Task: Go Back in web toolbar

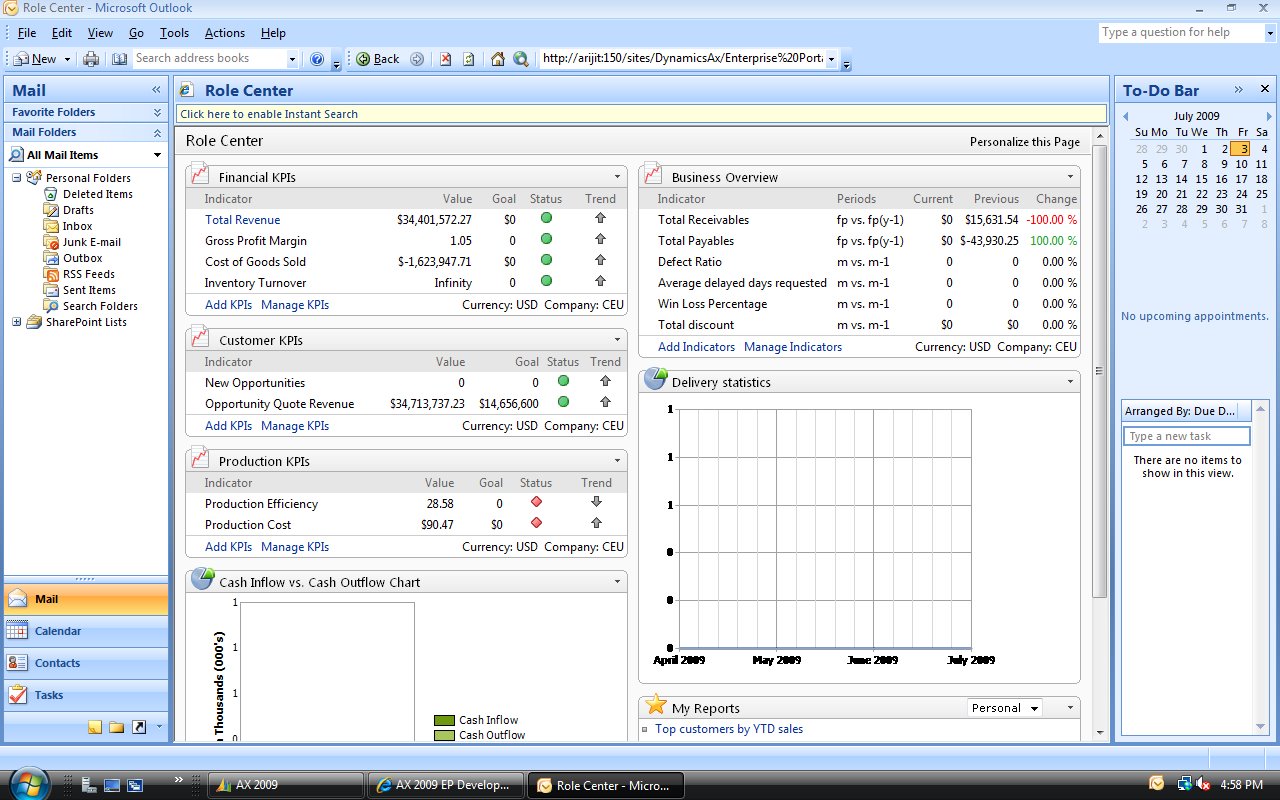Action: [x=378, y=59]
